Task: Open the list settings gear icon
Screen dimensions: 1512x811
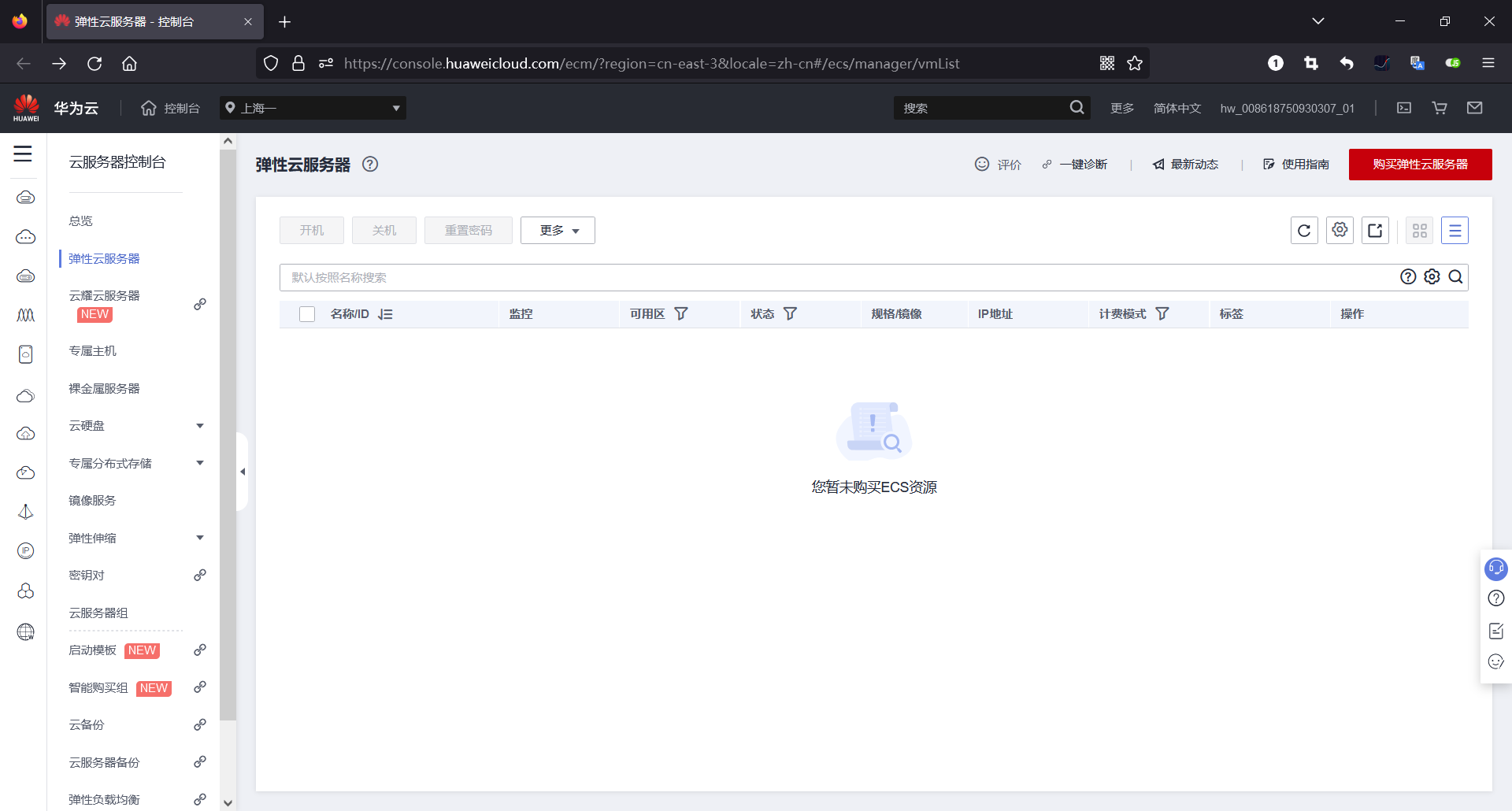Action: click(1340, 230)
